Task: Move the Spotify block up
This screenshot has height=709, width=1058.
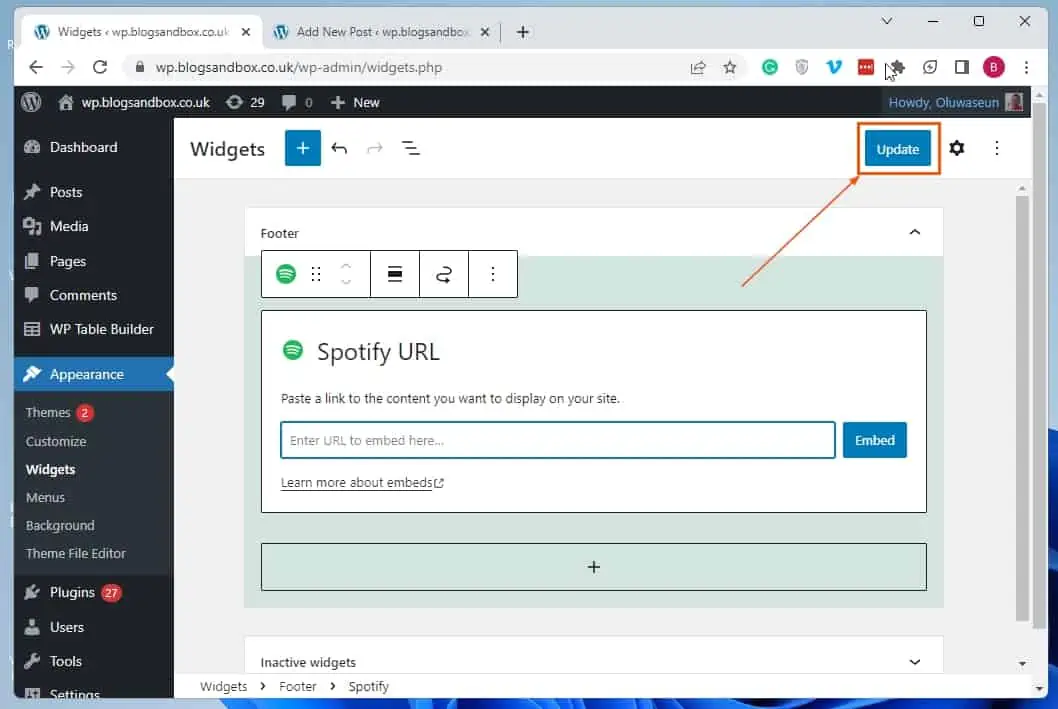Action: pos(346,266)
